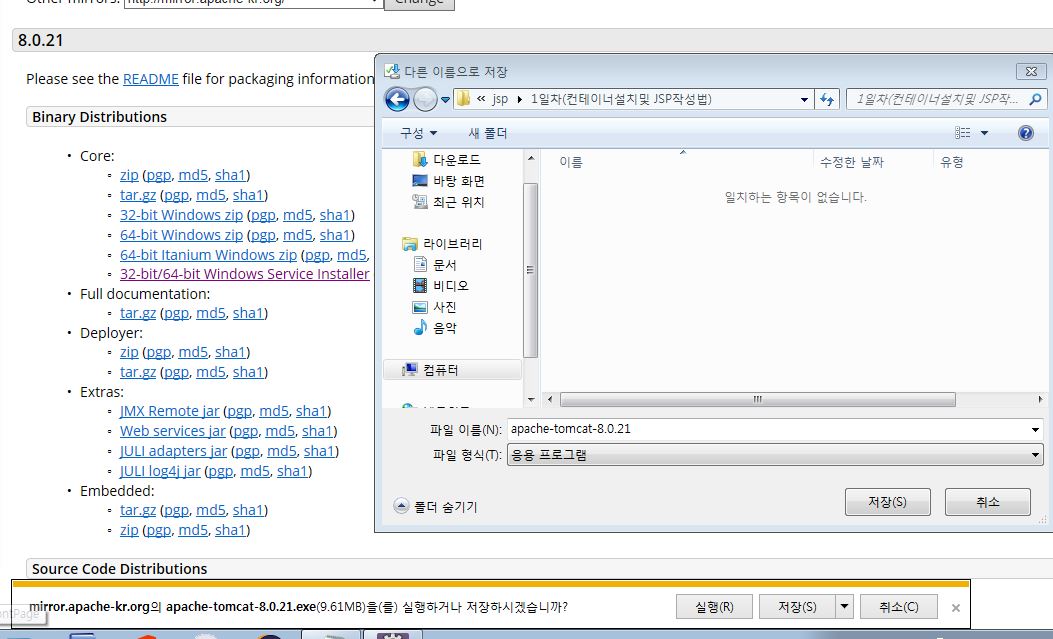Screen dimensions: 1053x639
Task: Click the Core tar.gz link
Action: 138,195
